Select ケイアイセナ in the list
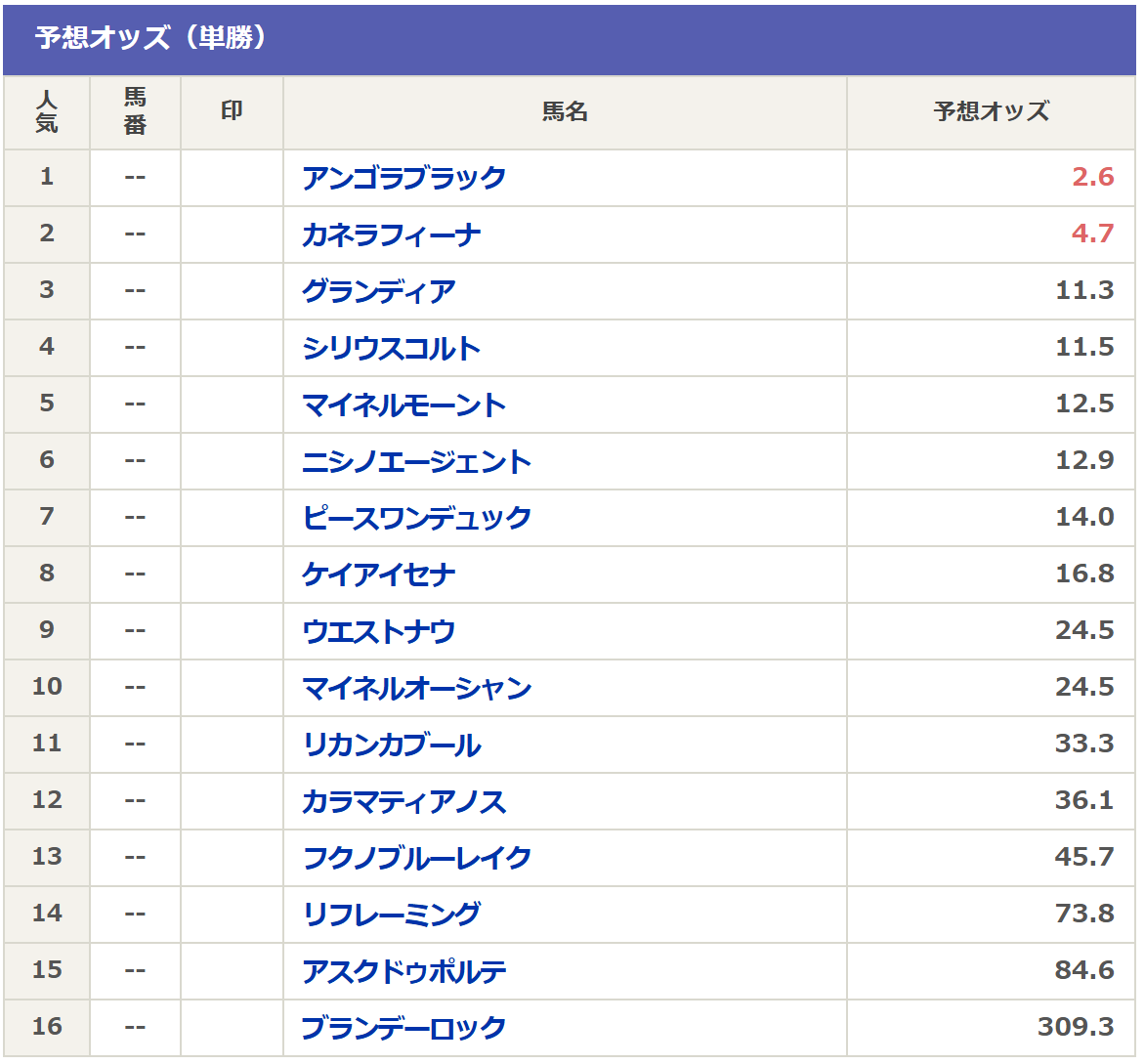This screenshot has width=1145, height=1064. pyautogui.click(x=378, y=575)
